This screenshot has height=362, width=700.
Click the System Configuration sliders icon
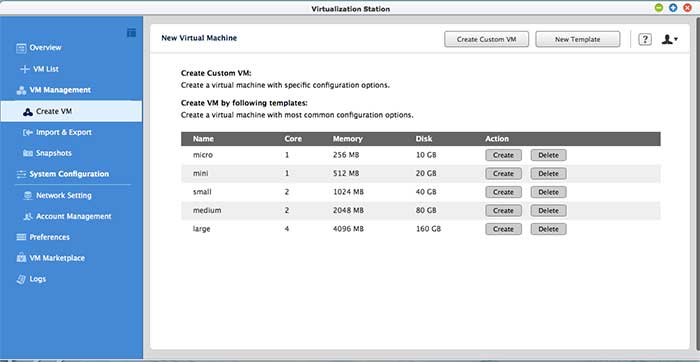21,174
